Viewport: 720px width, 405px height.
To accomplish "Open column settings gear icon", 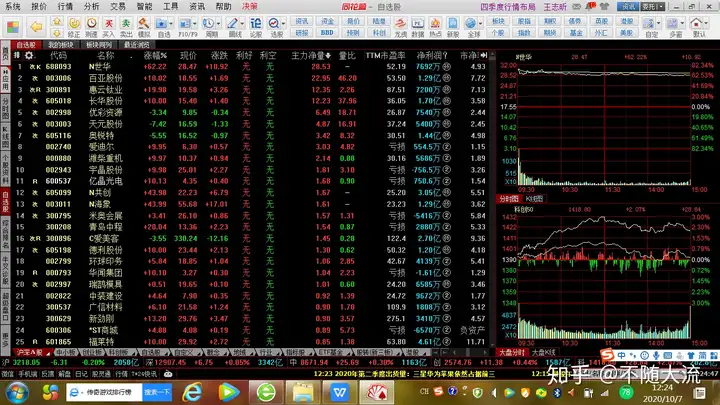I will (29, 56).
